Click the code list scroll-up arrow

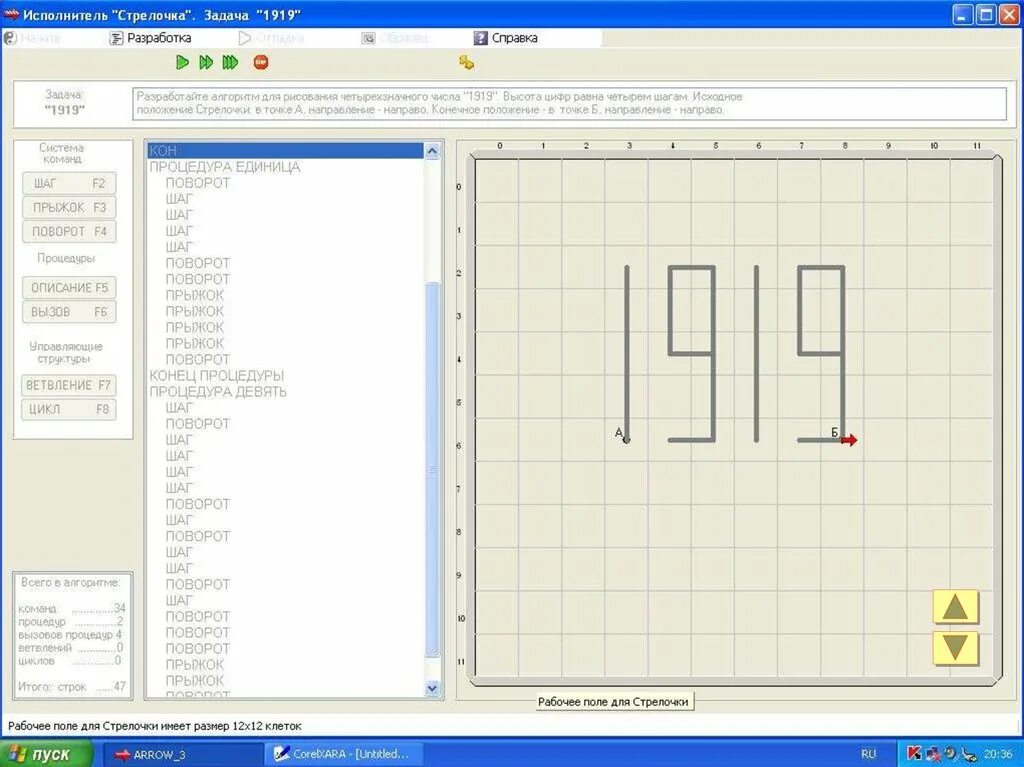click(x=432, y=151)
